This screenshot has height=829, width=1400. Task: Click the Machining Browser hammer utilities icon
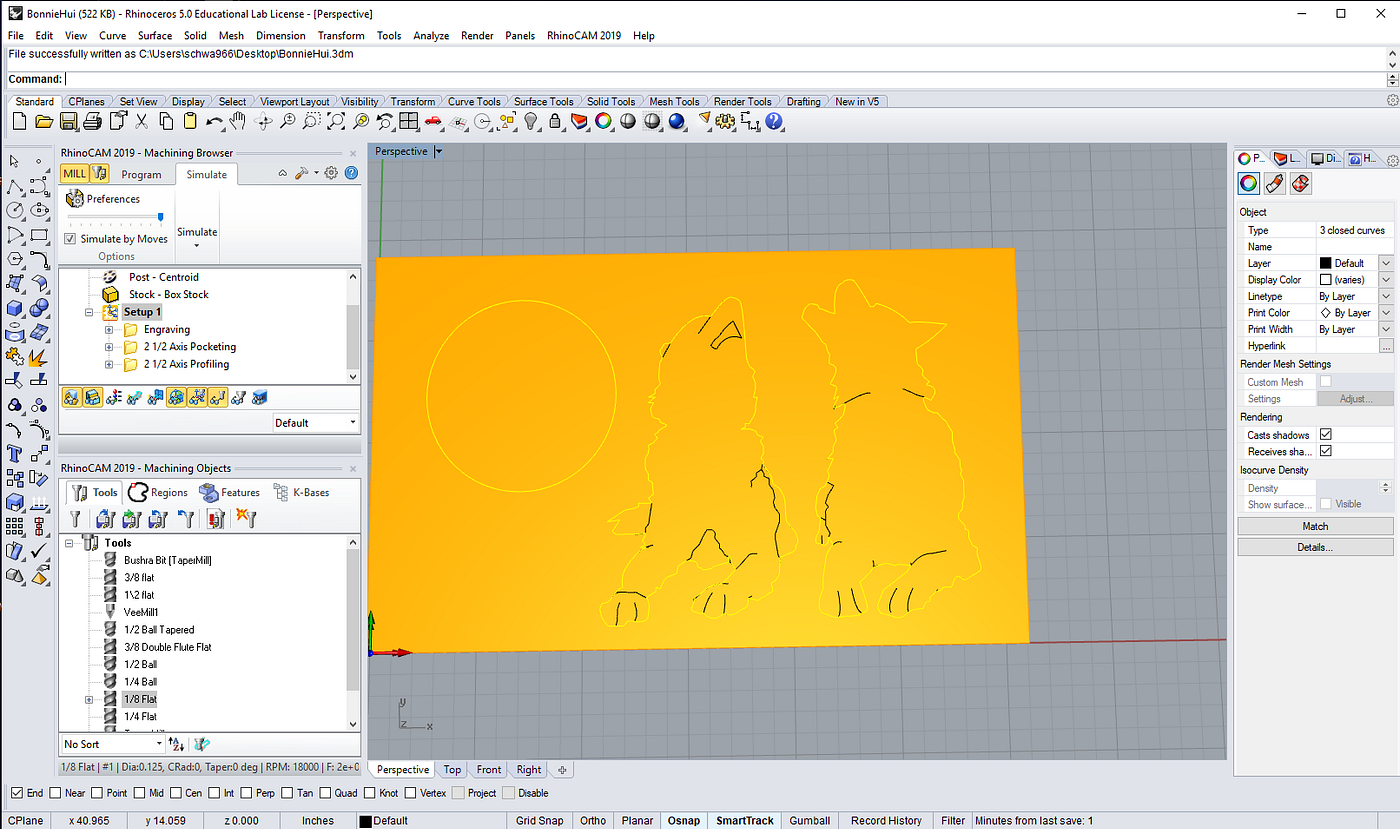pyautogui.click(x=301, y=173)
